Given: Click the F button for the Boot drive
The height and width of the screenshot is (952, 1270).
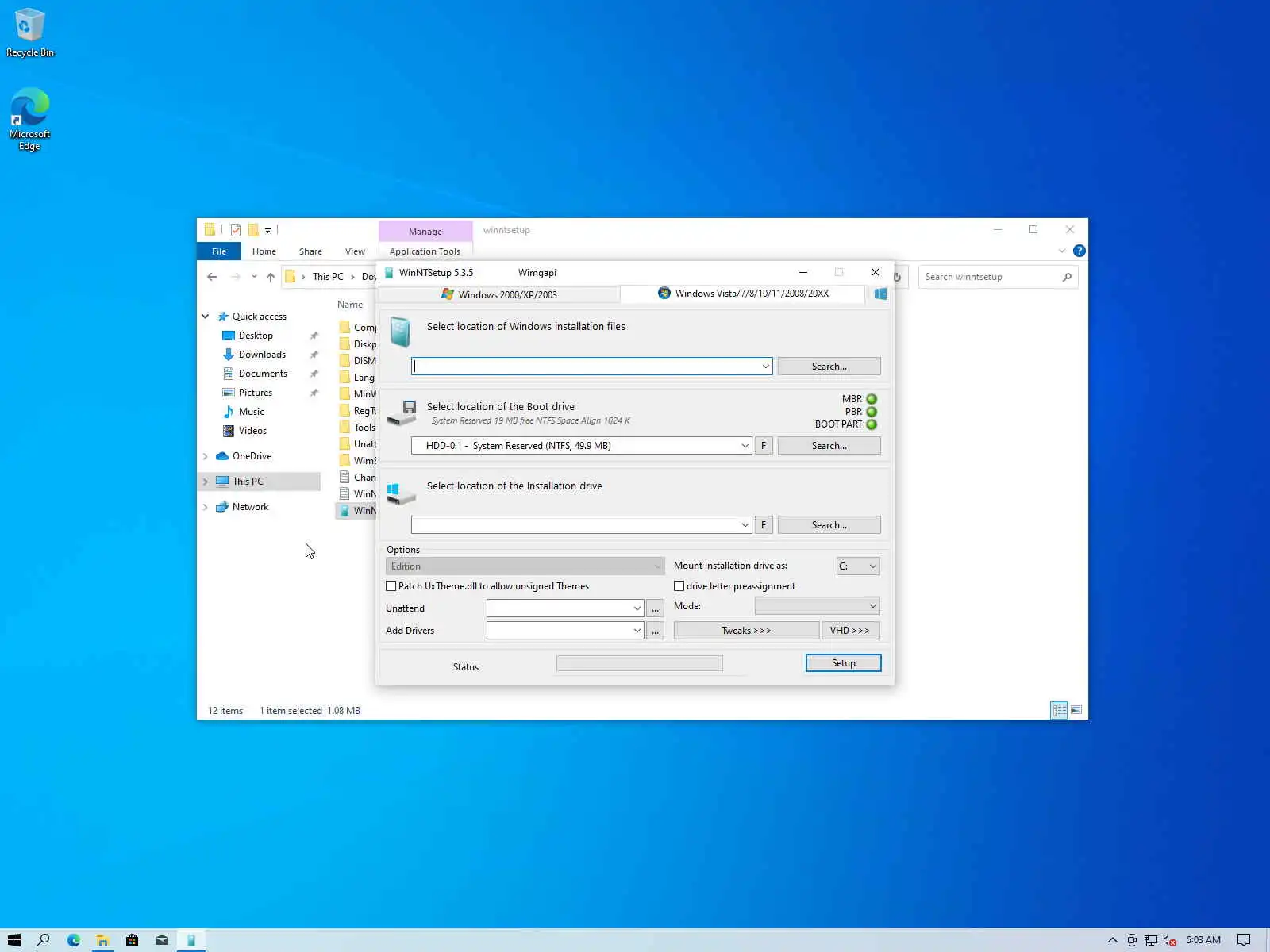Looking at the screenshot, I should tap(764, 446).
